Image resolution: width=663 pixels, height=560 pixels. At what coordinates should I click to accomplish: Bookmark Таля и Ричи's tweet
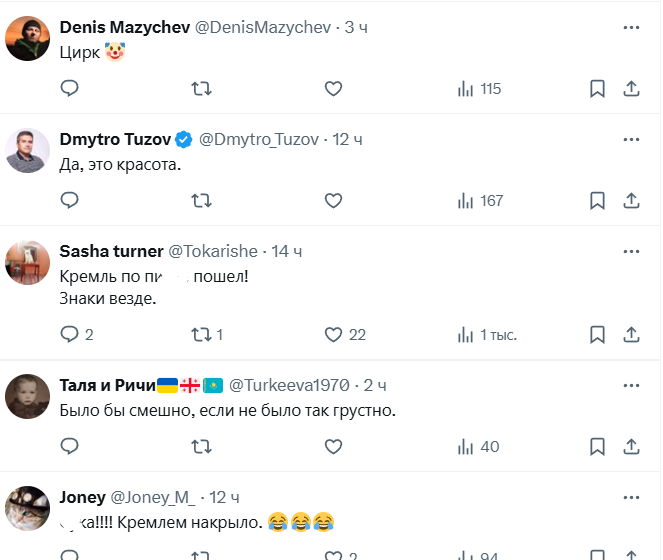[597, 447]
